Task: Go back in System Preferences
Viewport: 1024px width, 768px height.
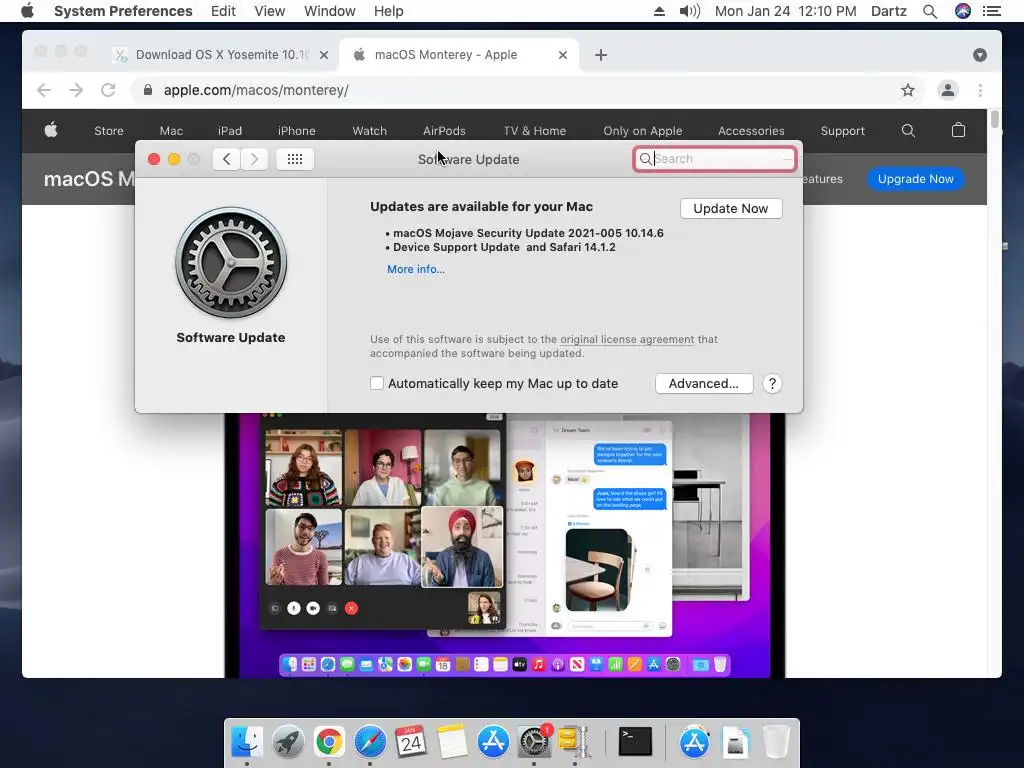Action: (227, 159)
